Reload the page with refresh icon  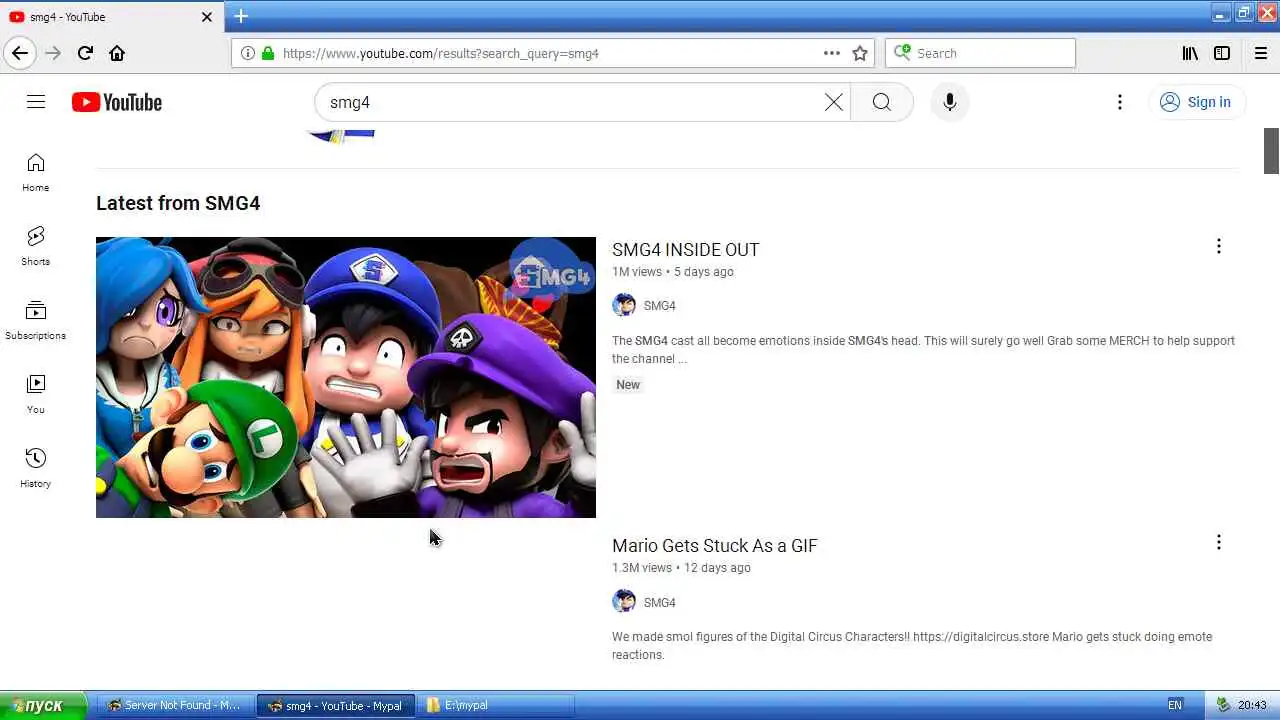click(85, 53)
